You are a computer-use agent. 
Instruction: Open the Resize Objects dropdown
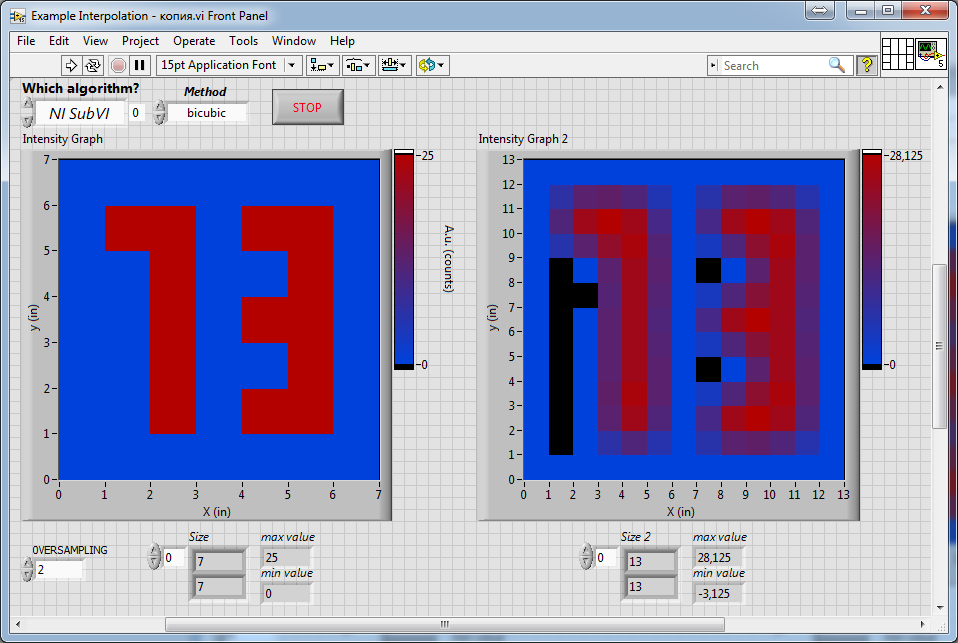pos(395,65)
